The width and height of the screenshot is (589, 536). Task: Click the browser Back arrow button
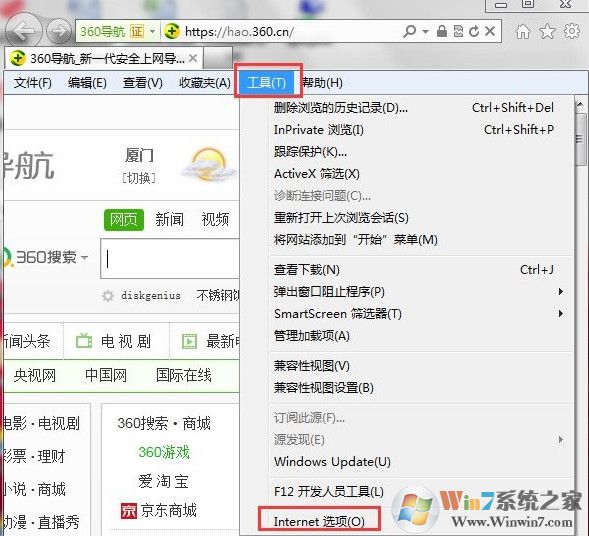(x=24, y=30)
